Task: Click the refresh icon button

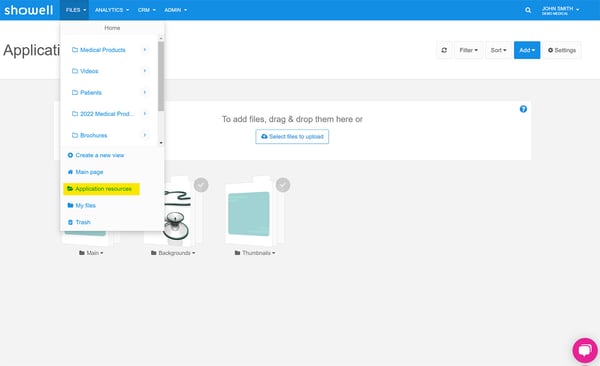Action: pyautogui.click(x=444, y=50)
